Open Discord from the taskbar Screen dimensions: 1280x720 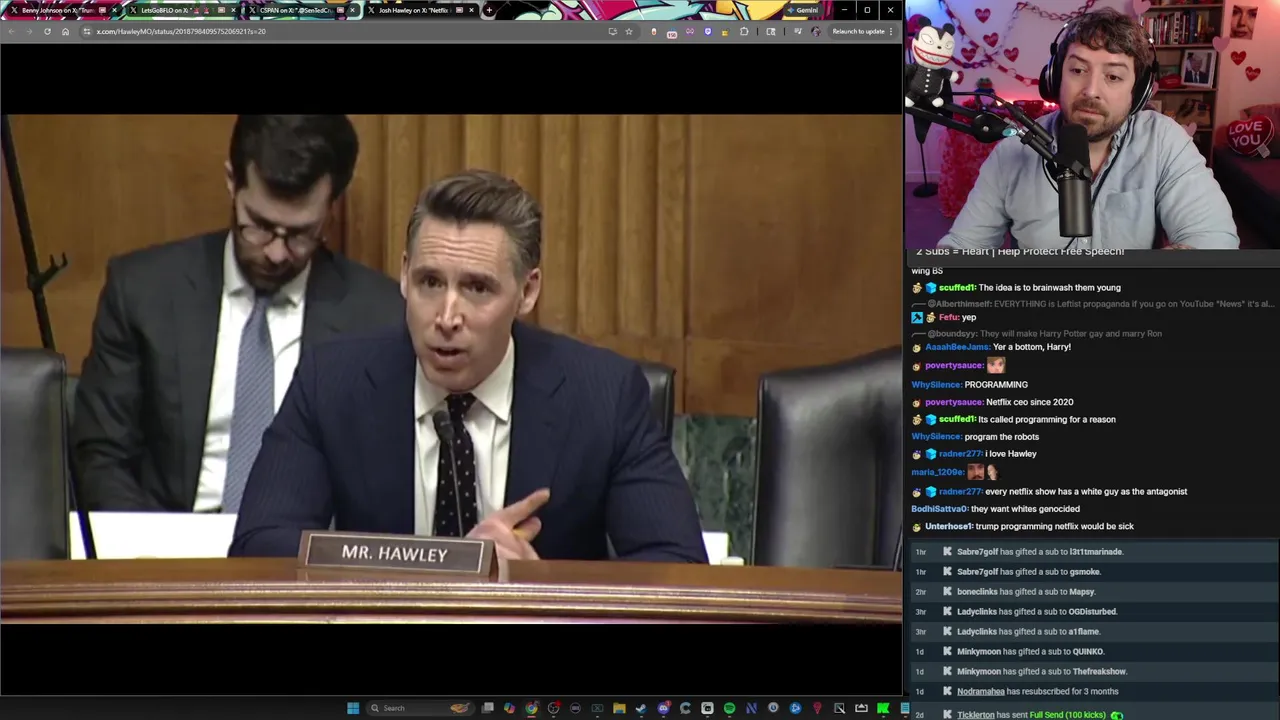coord(663,708)
